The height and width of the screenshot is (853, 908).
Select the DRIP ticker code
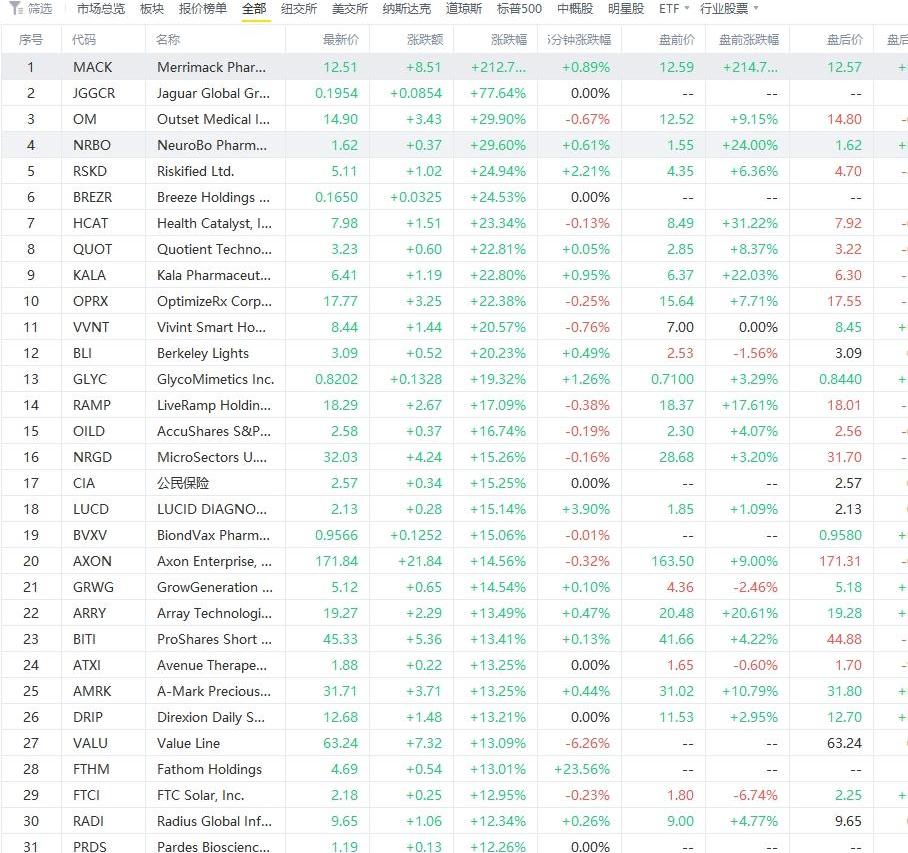point(87,717)
